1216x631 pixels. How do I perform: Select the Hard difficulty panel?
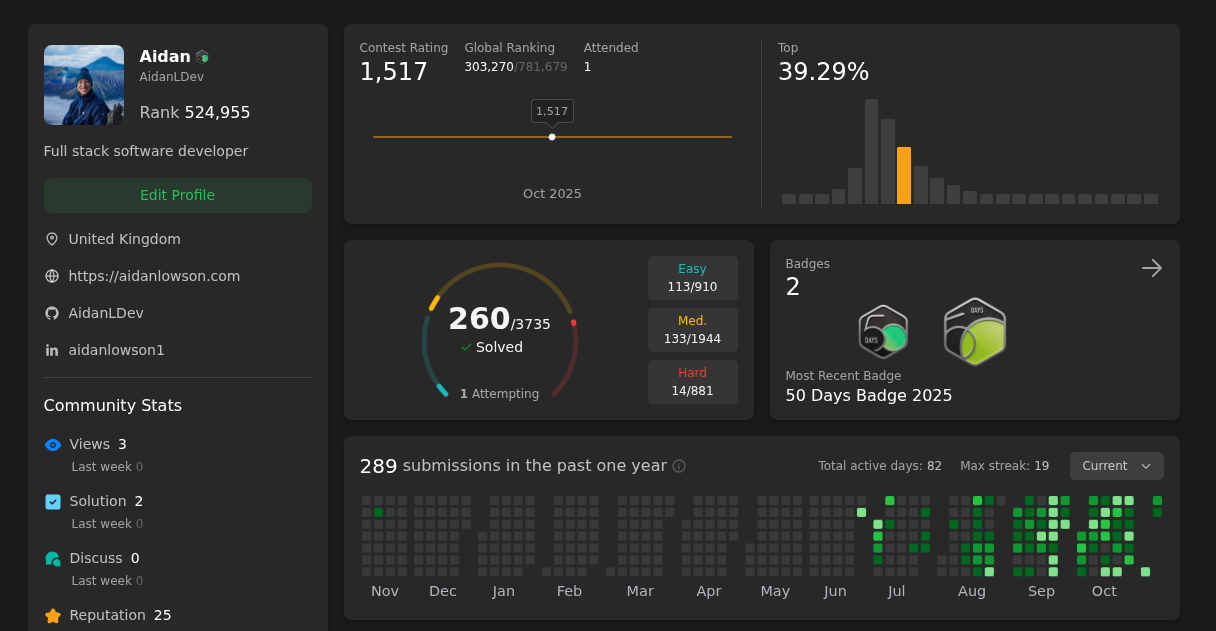click(x=693, y=381)
